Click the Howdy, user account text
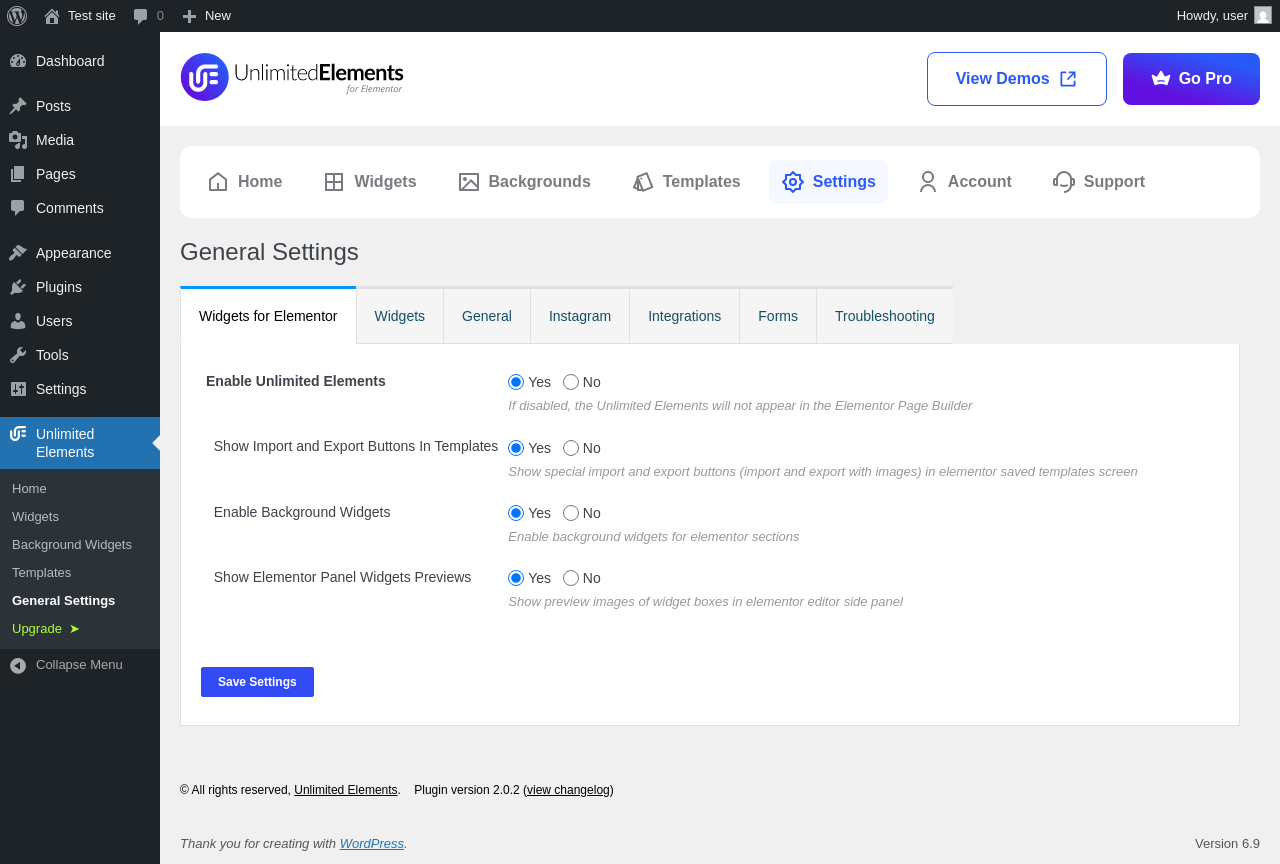Image resolution: width=1280 pixels, height=864 pixels. click(1212, 16)
